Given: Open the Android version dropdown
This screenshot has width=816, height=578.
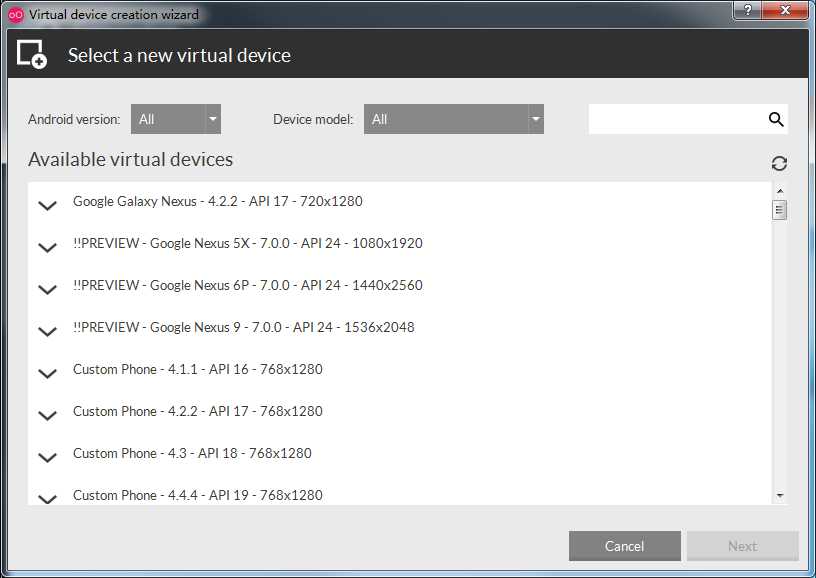Looking at the screenshot, I should pos(176,119).
